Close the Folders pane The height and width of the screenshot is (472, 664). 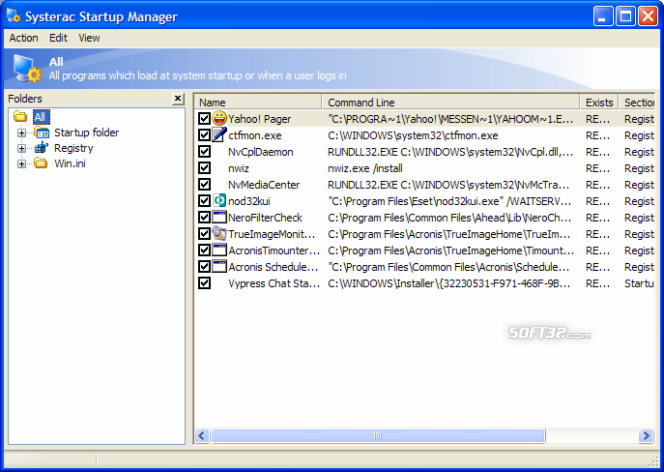tap(178, 99)
